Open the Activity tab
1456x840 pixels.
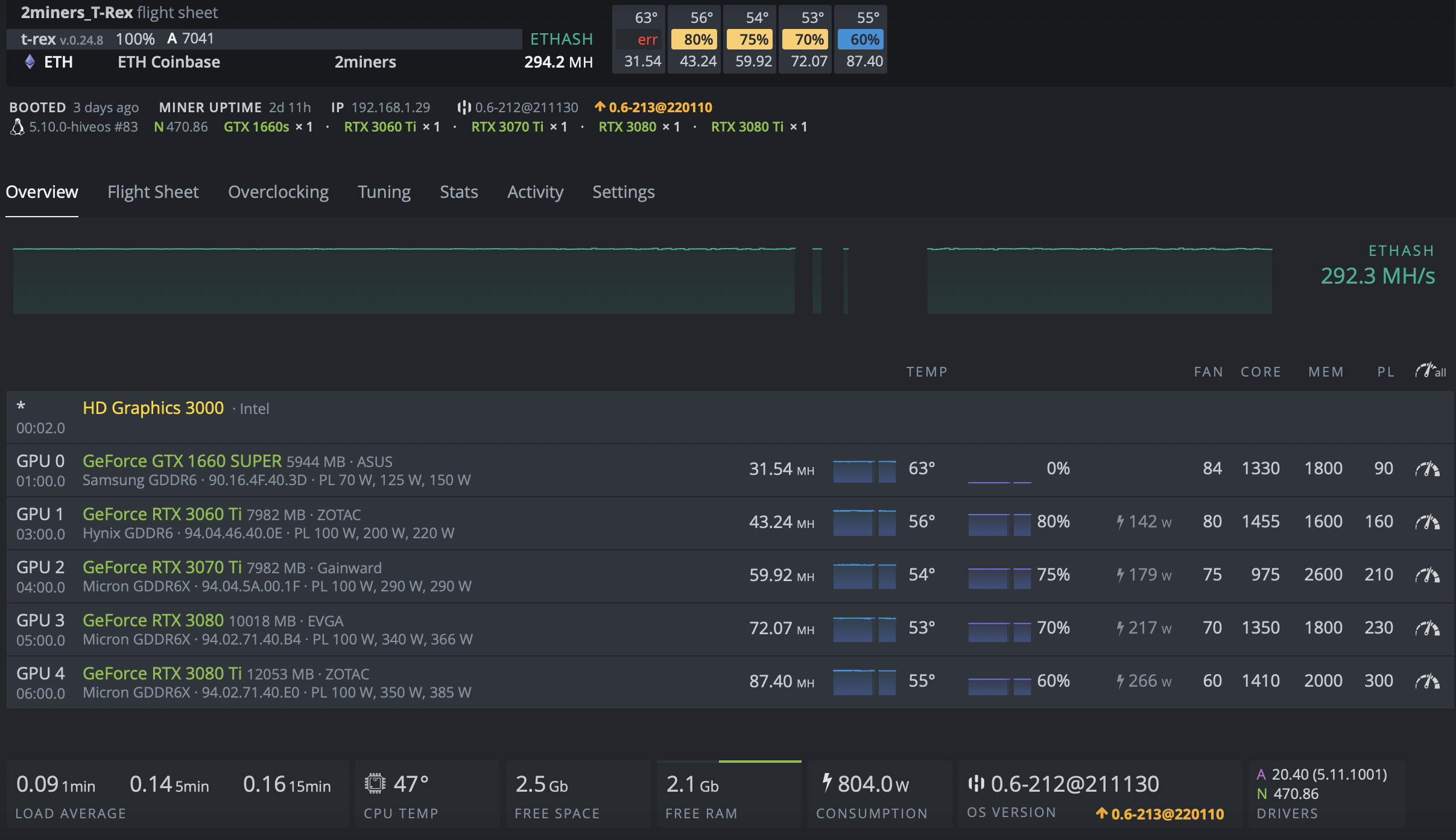[x=535, y=192]
